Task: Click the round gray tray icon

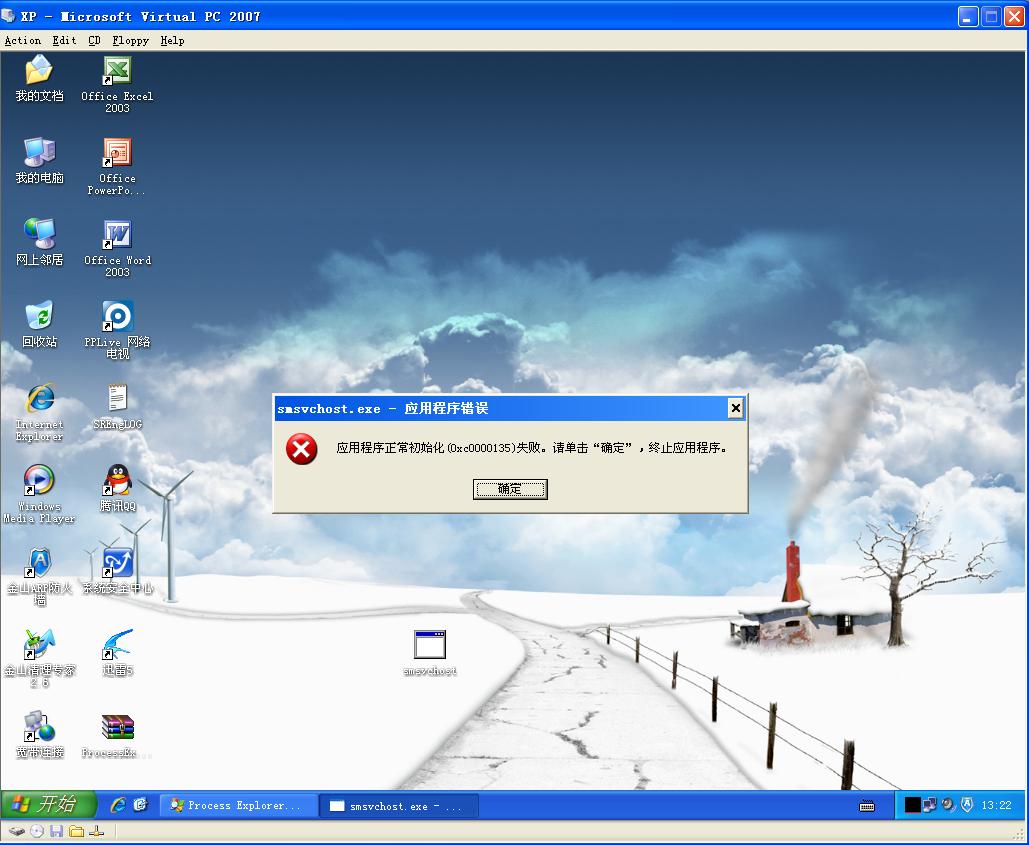Action: click(948, 805)
